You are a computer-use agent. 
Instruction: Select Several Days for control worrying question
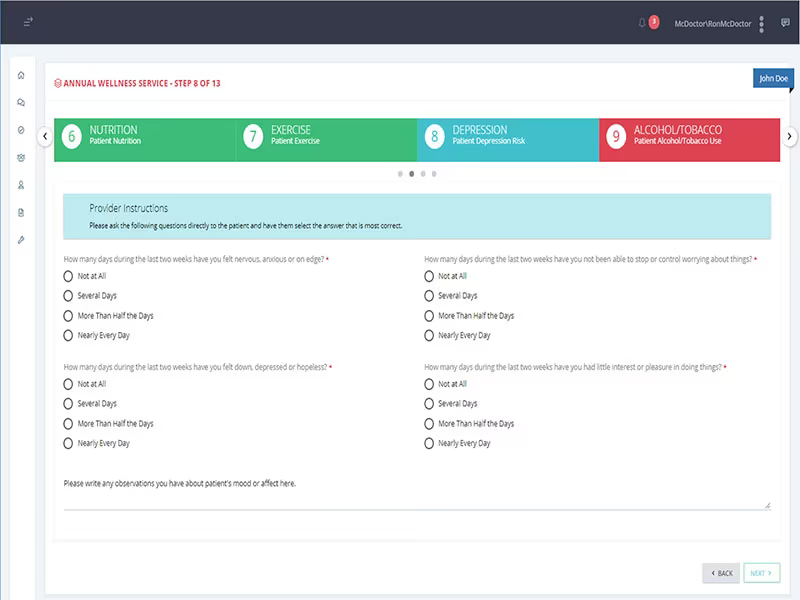pyautogui.click(x=429, y=296)
